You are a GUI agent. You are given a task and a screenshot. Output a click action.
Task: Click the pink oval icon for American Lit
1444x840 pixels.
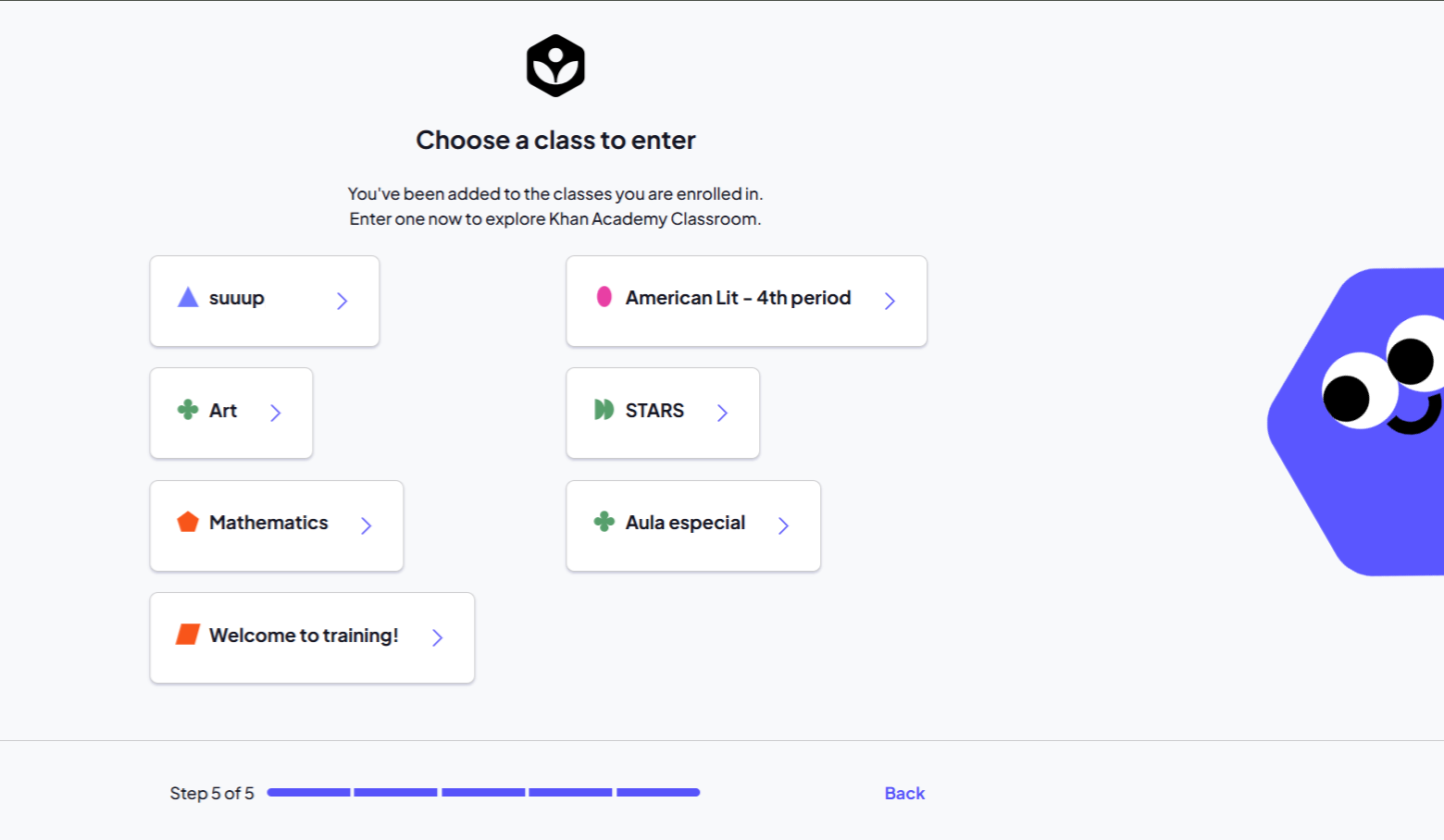pos(604,297)
